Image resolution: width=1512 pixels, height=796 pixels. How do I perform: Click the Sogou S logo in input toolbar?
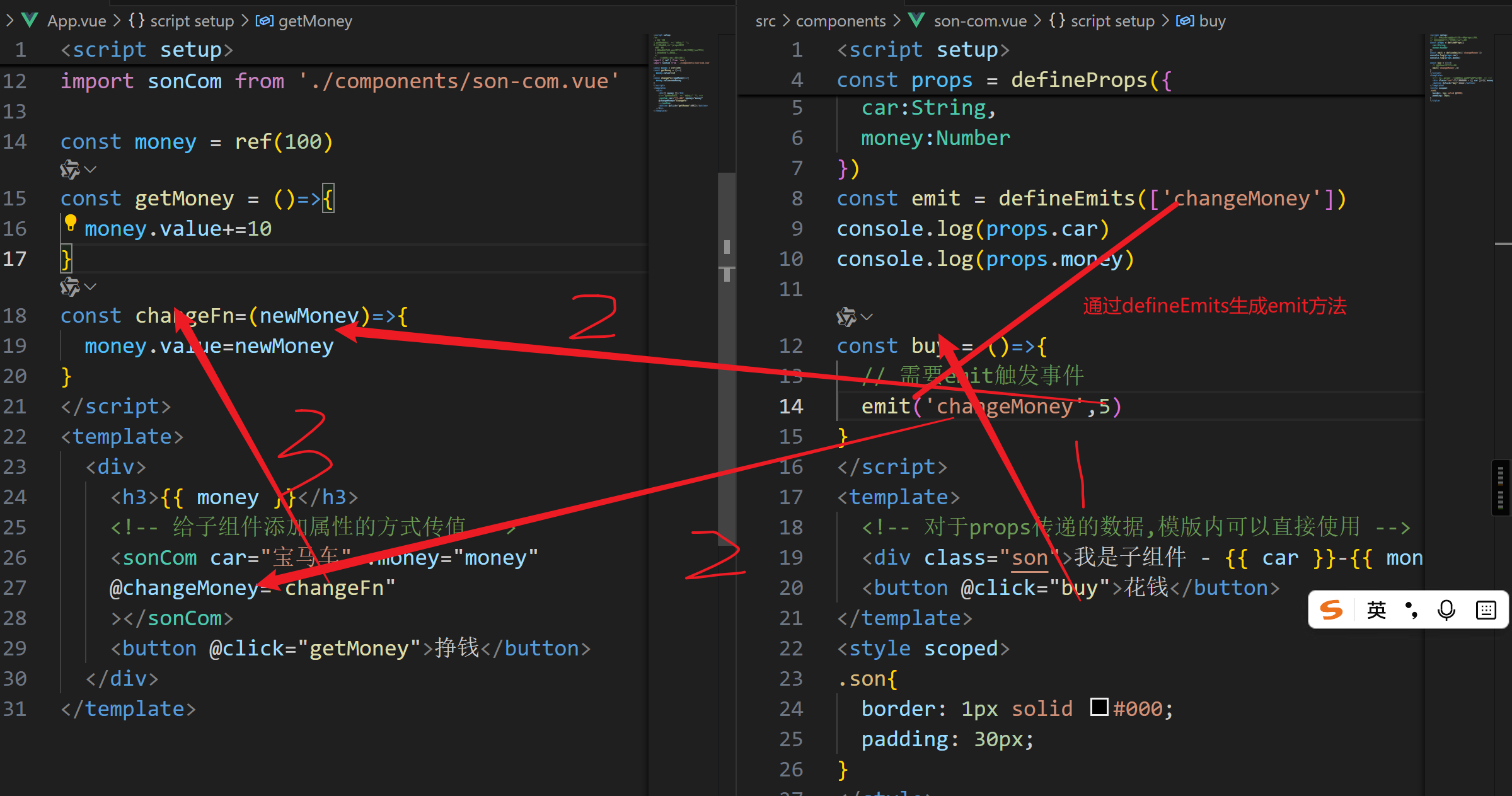coord(1331,610)
